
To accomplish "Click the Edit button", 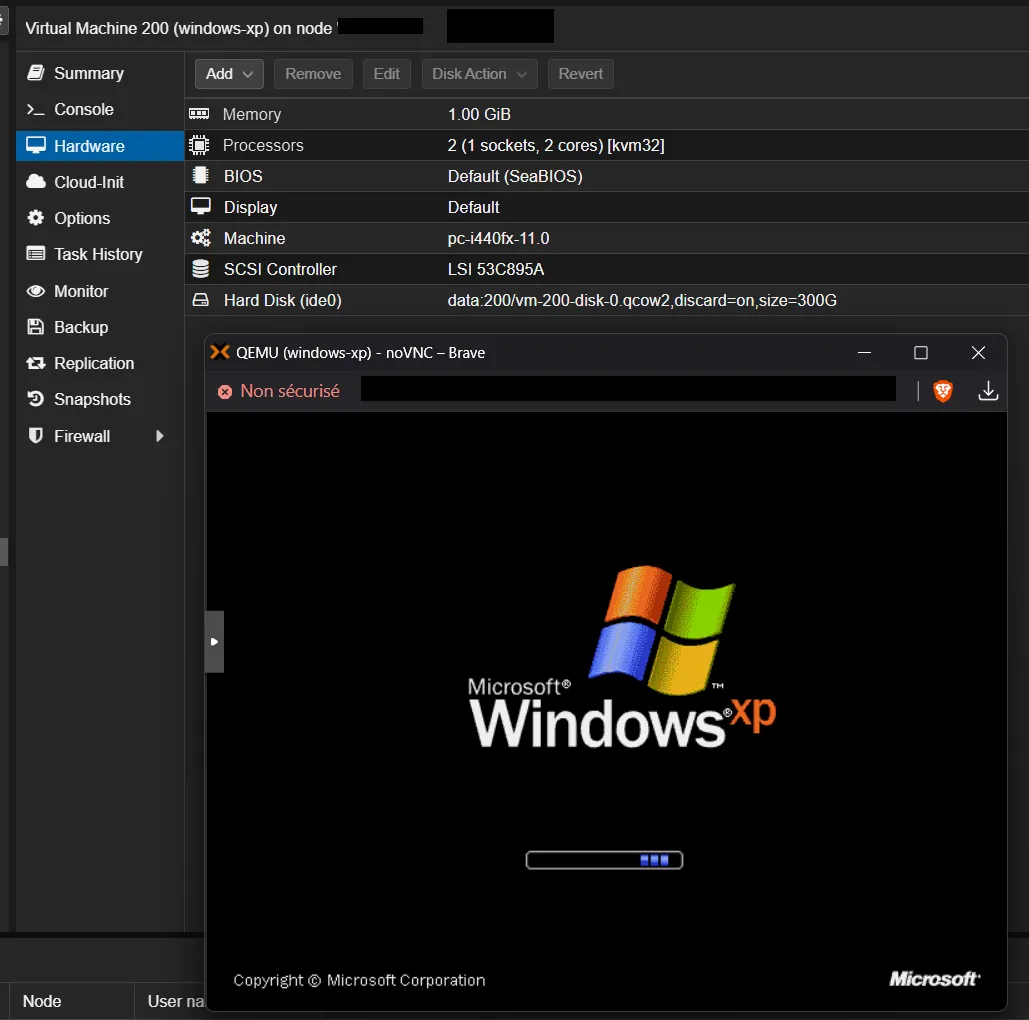I will point(387,74).
